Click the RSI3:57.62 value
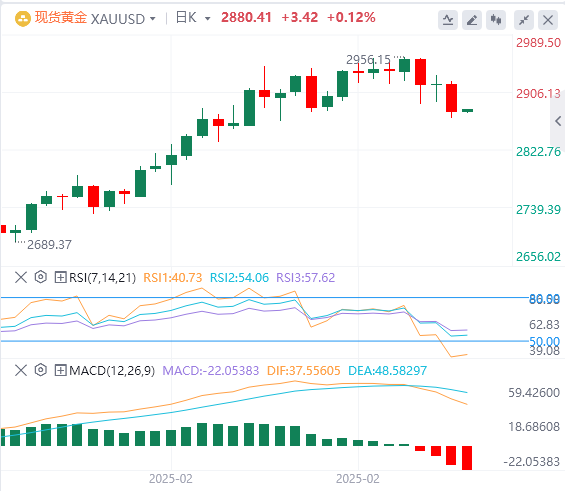 (306, 278)
